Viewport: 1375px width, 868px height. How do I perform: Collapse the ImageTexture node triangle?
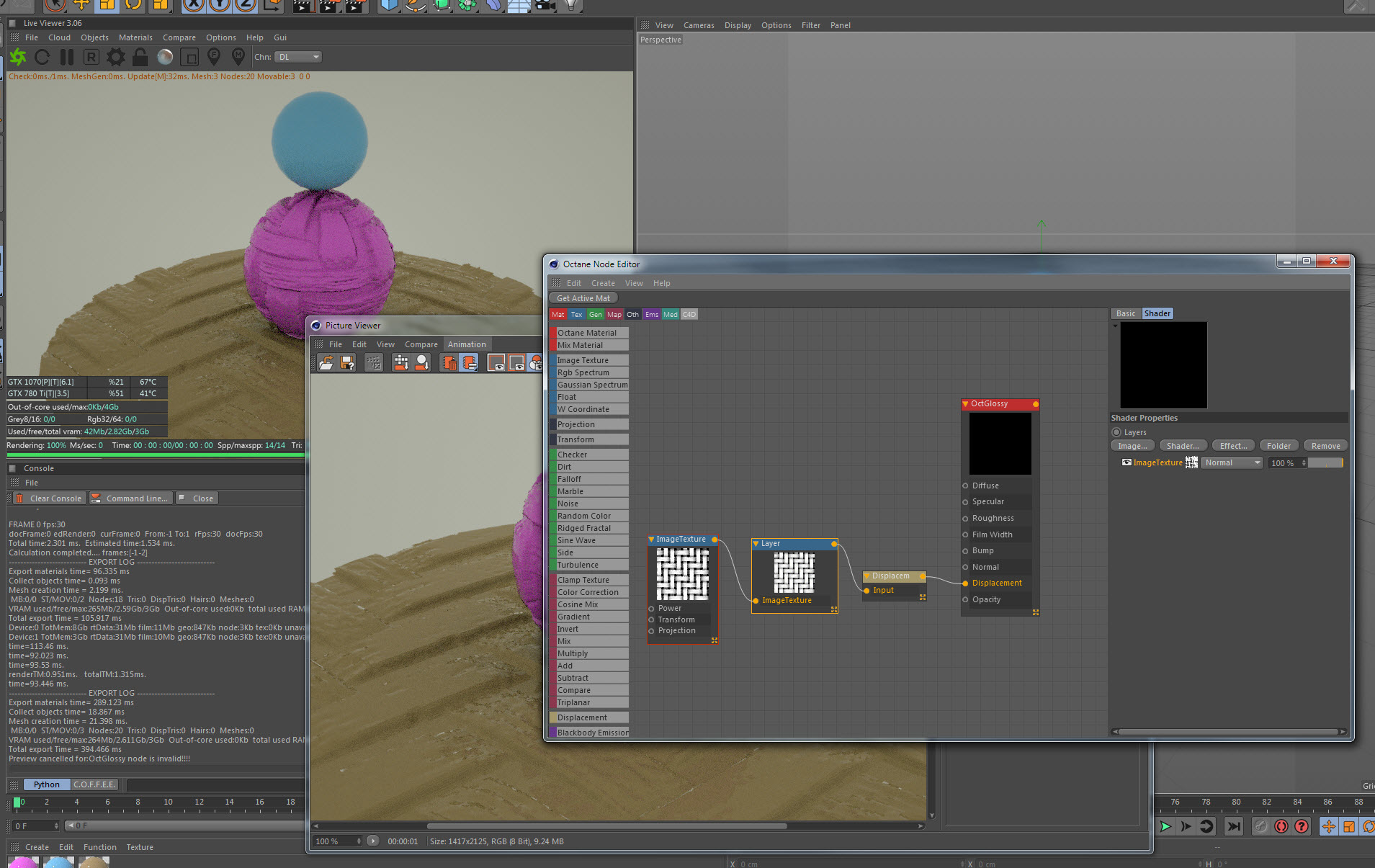click(652, 540)
